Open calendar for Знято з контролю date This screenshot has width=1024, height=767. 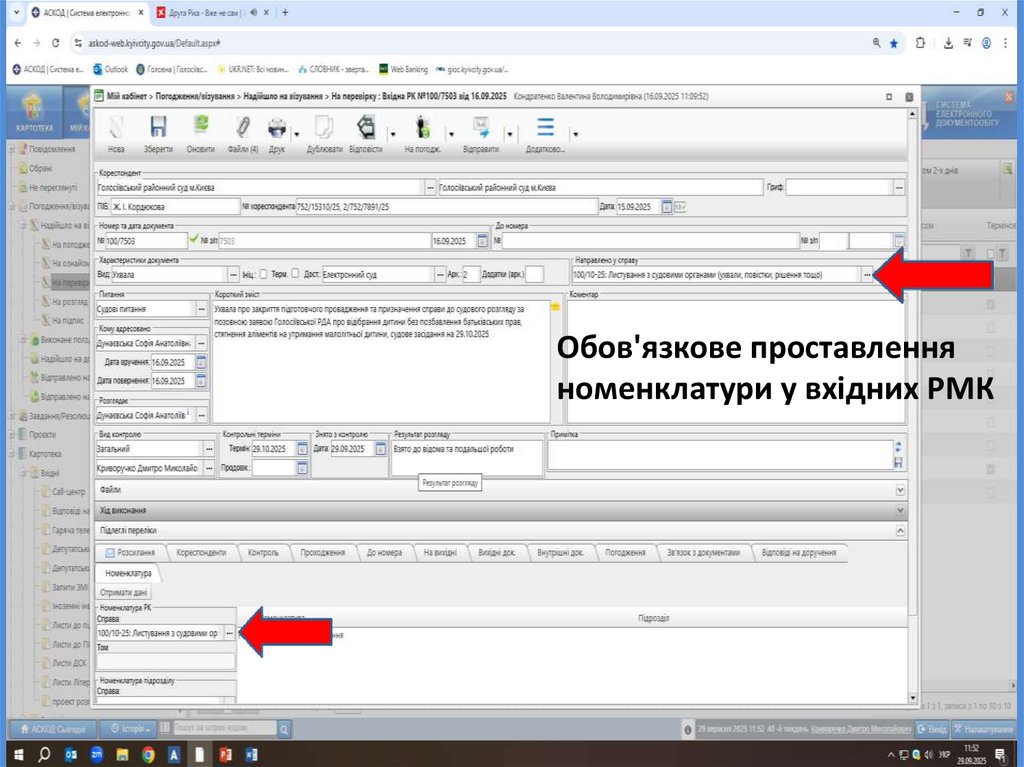coord(380,449)
